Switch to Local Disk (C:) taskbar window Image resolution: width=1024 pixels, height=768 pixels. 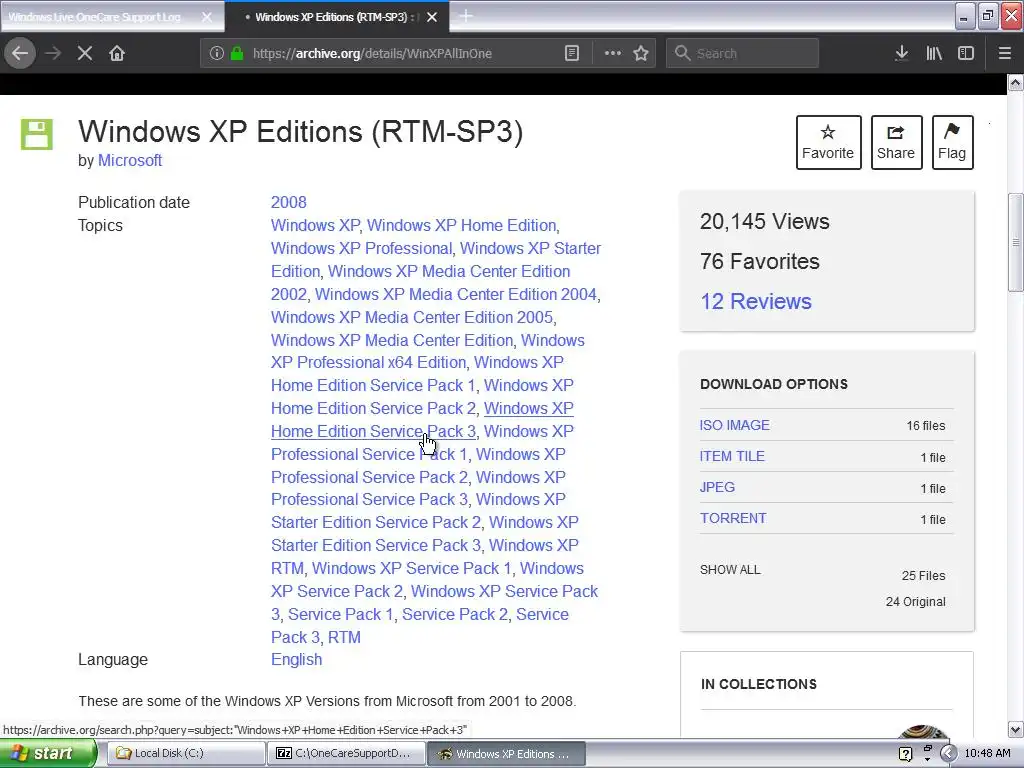tap(185, 753)
